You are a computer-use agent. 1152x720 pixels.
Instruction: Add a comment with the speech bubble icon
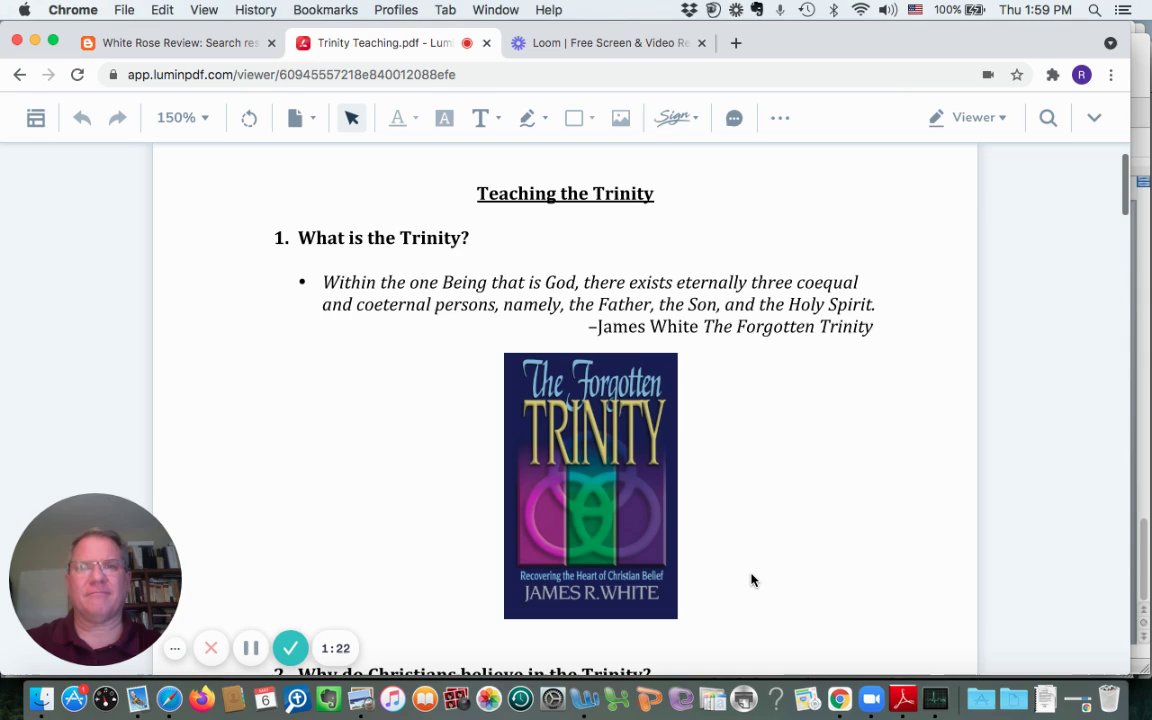tap(734, 118)
